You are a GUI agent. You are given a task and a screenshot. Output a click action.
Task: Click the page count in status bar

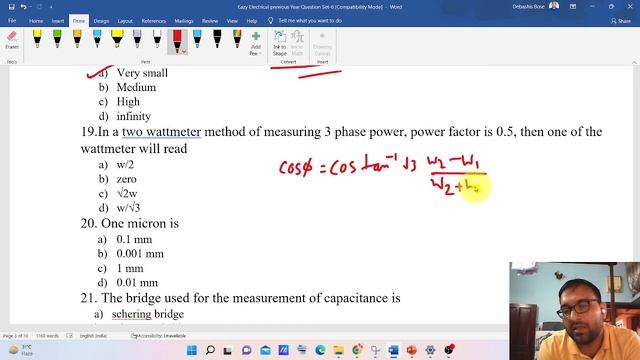tap(16, 336)
